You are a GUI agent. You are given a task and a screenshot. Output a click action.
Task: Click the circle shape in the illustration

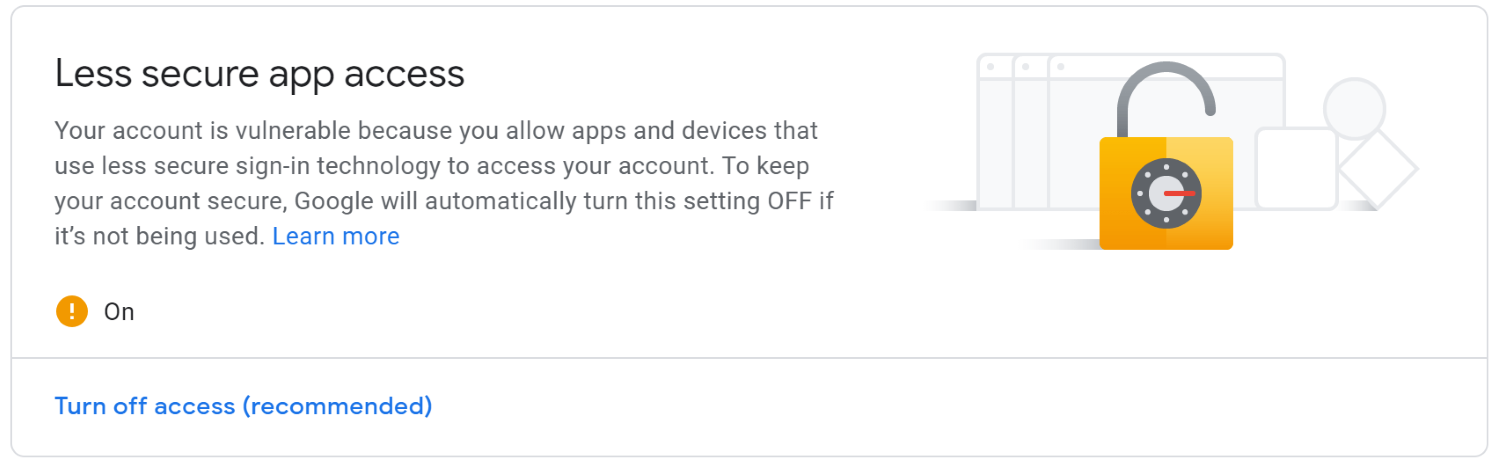(1354, 108)
